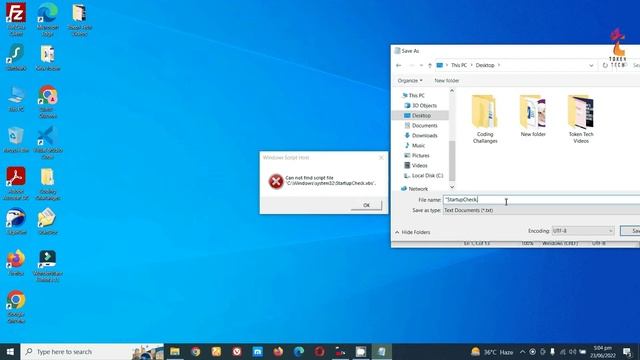Click the Up one level arrow in Save As

430,65
